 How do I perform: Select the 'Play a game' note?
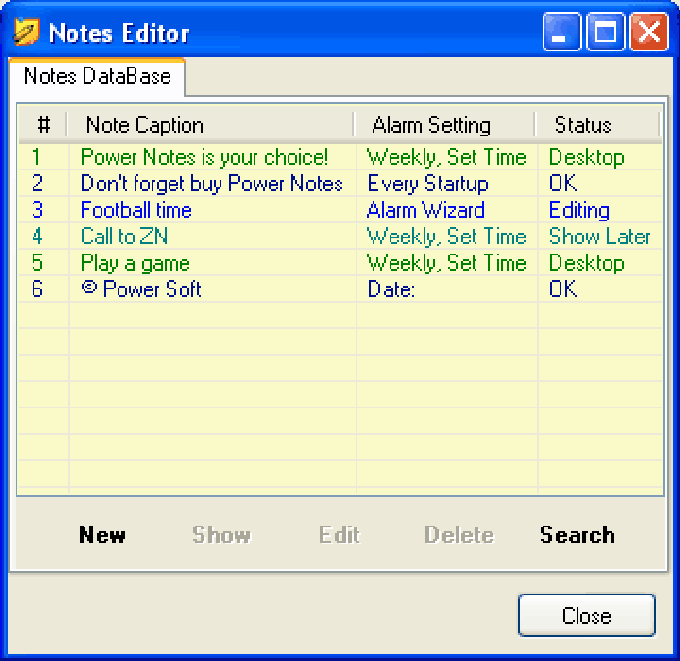(x=134, y=263)
